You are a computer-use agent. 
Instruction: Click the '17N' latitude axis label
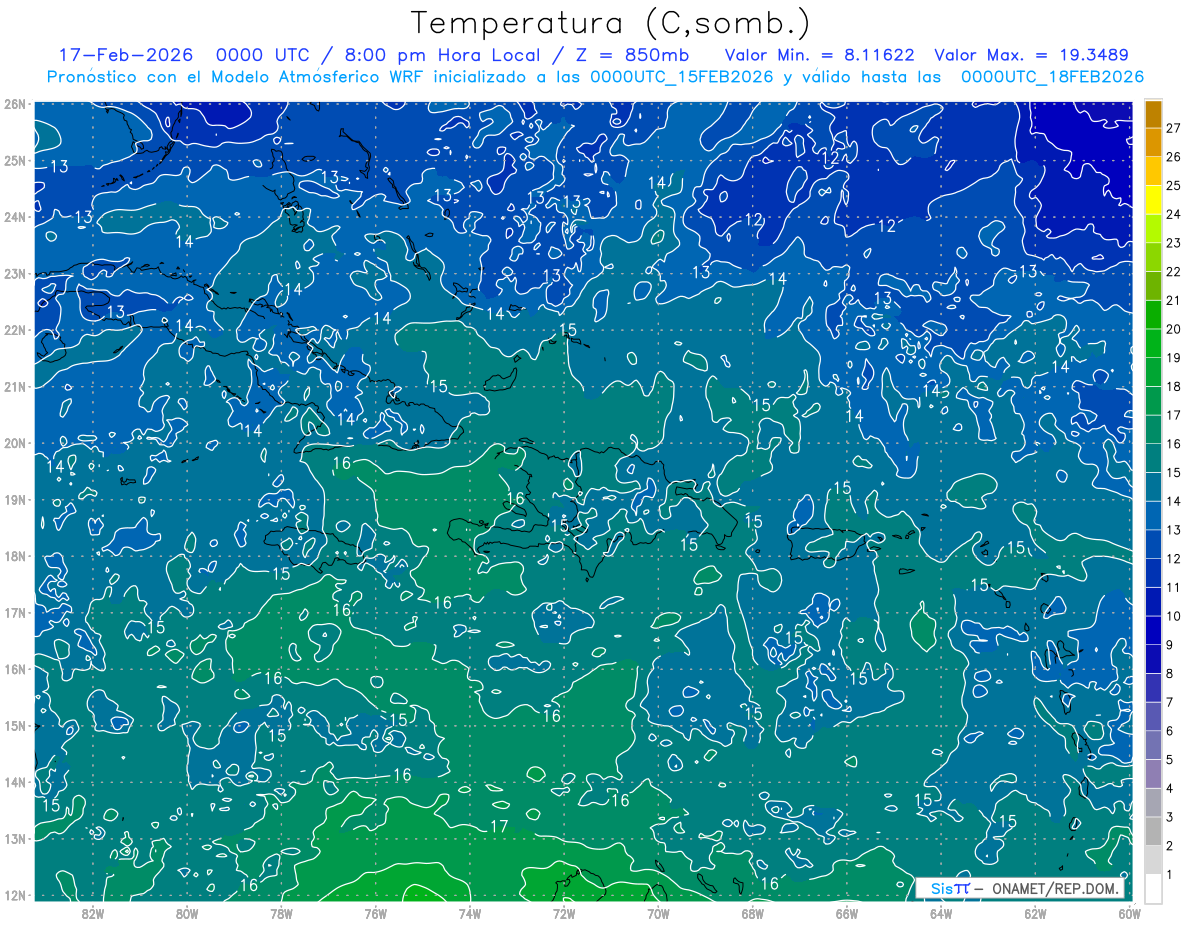[x=14, y=612]
